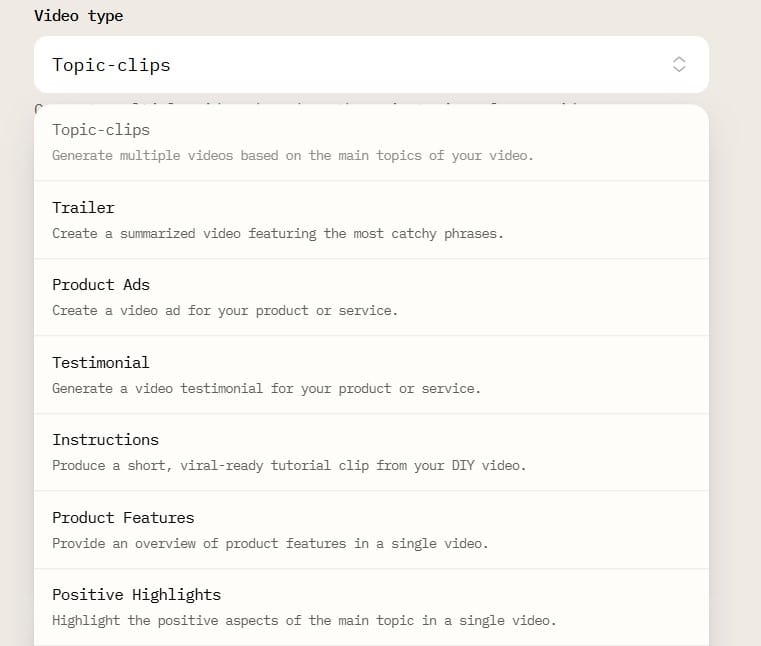This screenshot has width=761, height=646.
Task: Select the Product Features video type
Action: 371,530
